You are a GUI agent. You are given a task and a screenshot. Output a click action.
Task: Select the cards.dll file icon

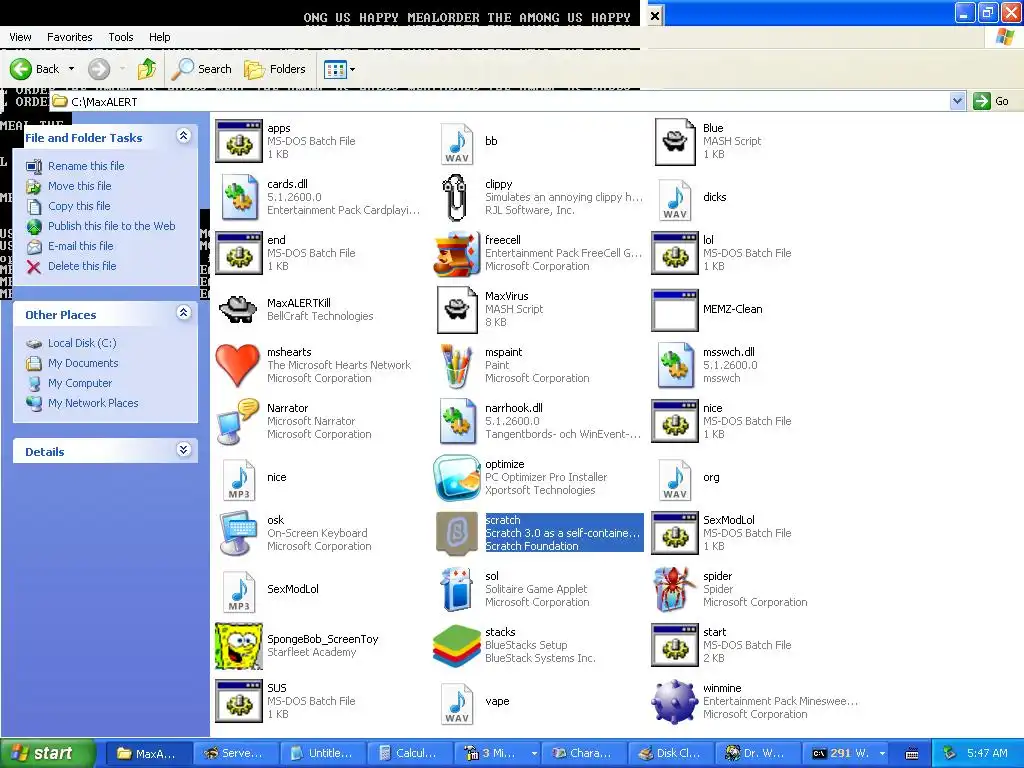point(239,197)
